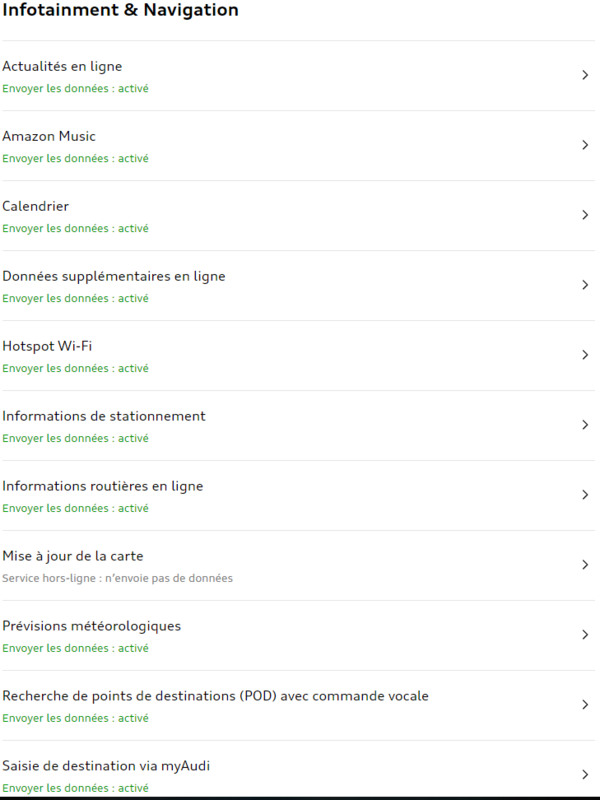The width and height of the screenshot is (600, 800).
Task: Click chevron for Saisie de destination via myAudi
Action: 585,775
